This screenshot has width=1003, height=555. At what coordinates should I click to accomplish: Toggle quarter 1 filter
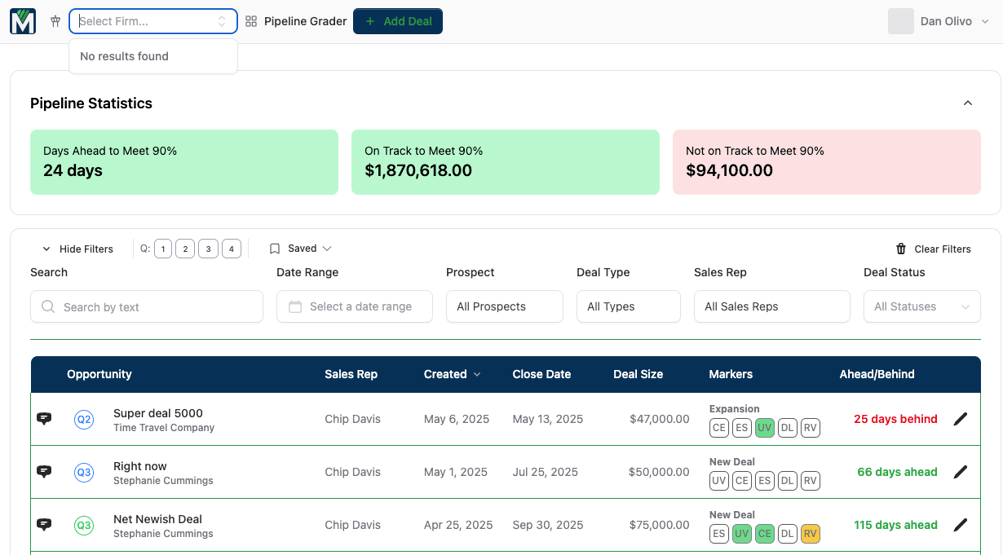163,249
